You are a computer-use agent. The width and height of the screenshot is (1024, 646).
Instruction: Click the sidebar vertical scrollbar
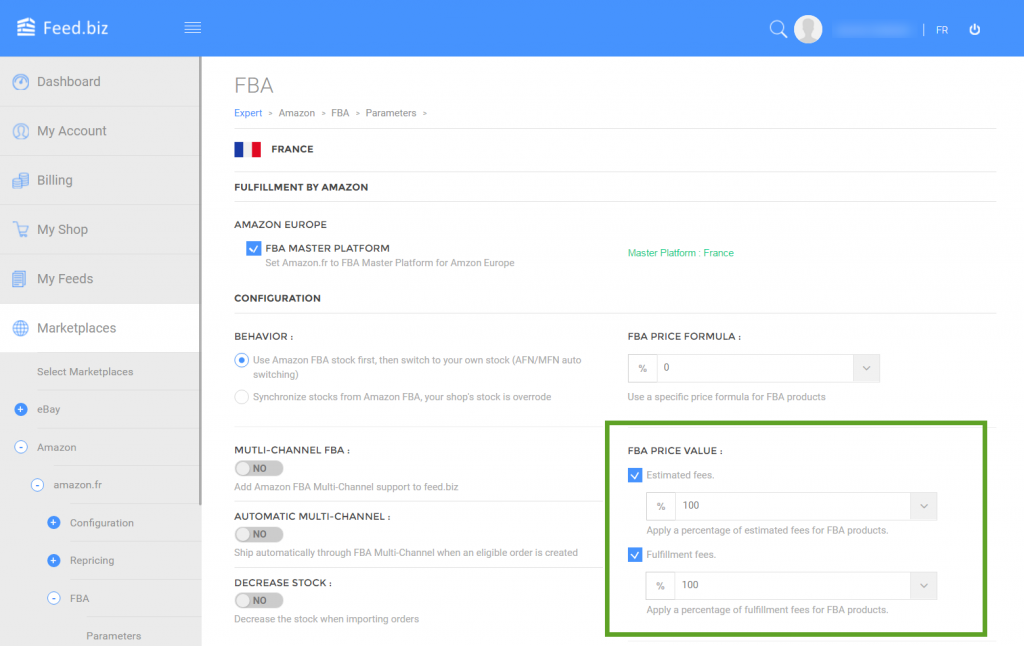[x=200, y=281]
